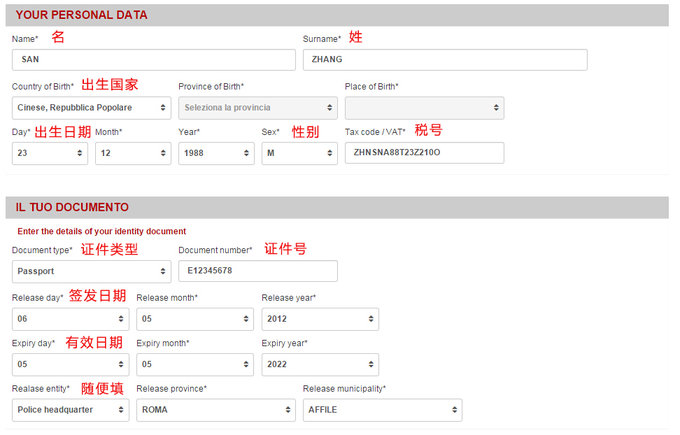Image resolution: width=680 pixels, height=435 pixels.
Task: Open the Release year dropdown showing 2012
Action: pyautogui.click(x=320, y=319)
